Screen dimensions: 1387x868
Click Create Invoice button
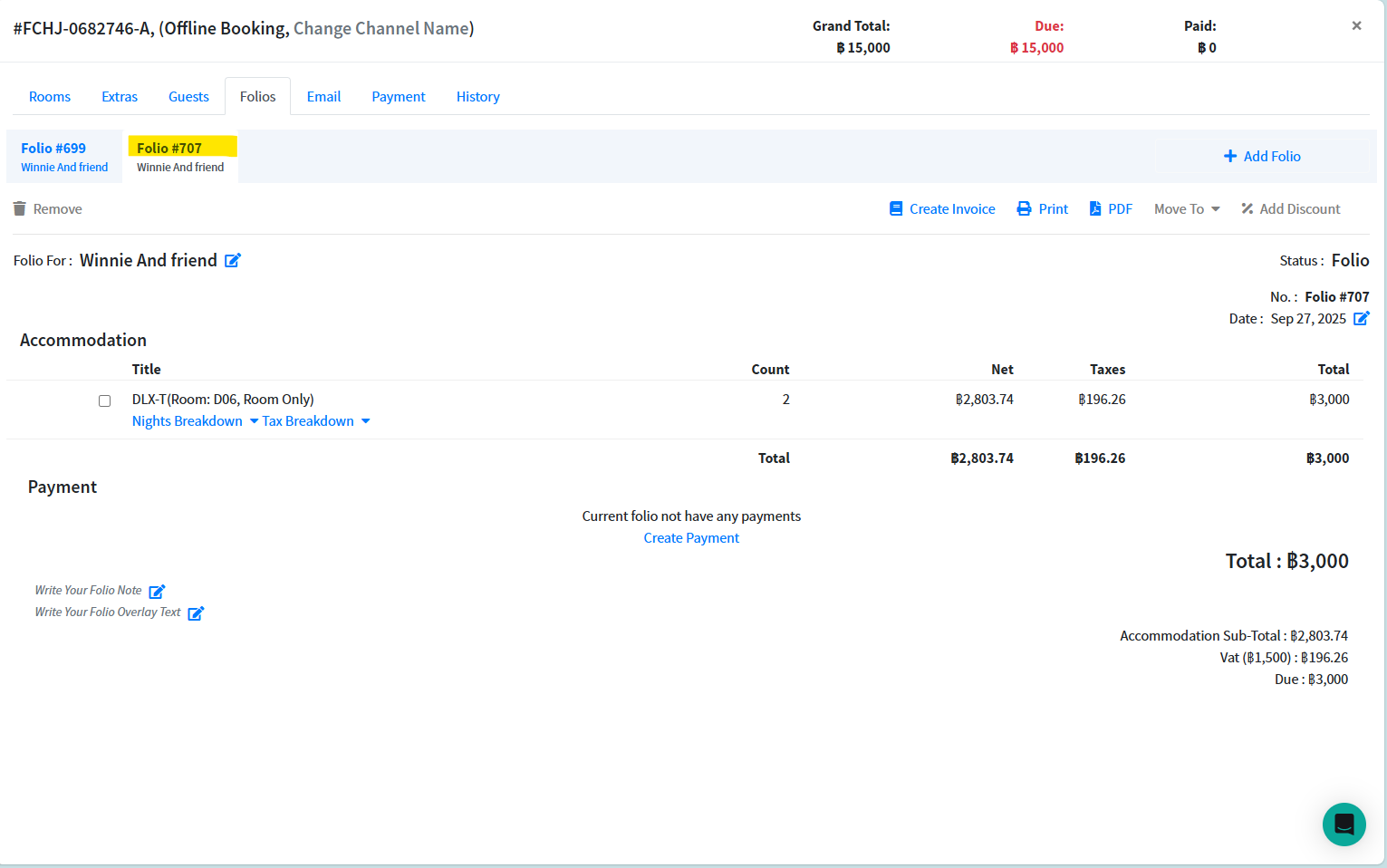point(942,209)
